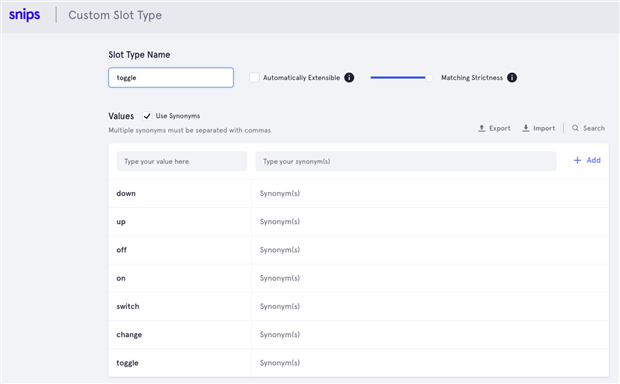Click the Add button label
Viewport: 620px width, 384px height.
point(594,160)
